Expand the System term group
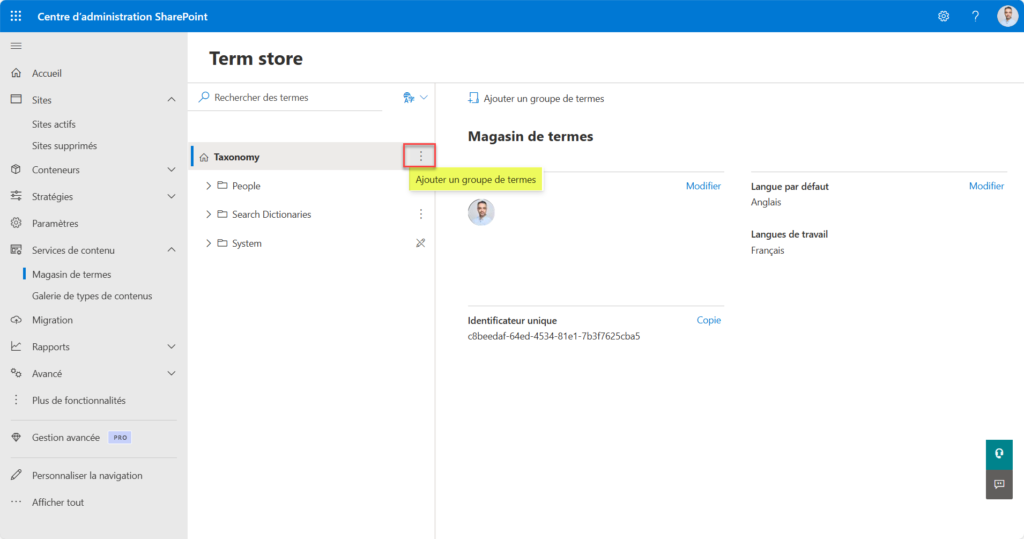Screen dimensions: 1024x539 [x=208, y=243]
